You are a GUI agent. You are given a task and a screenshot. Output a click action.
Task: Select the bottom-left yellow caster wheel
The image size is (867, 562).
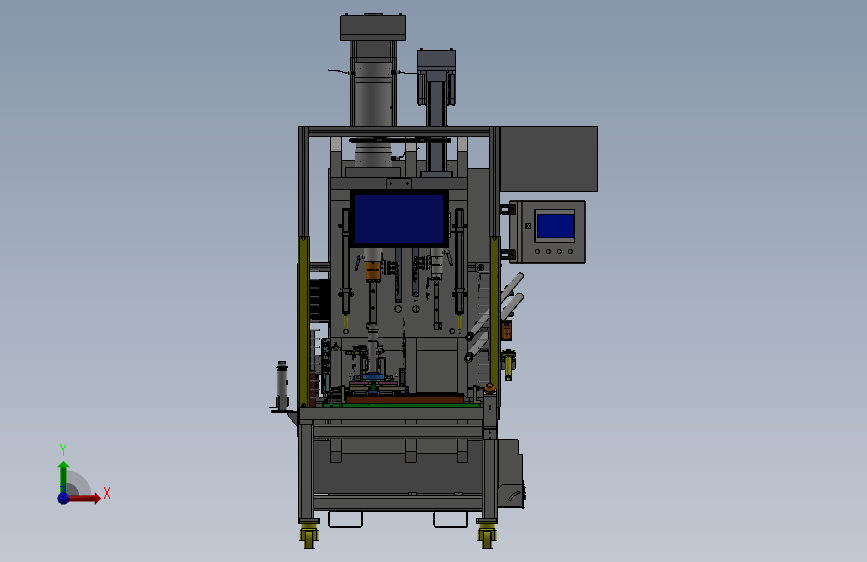click(x=309, y=536)
